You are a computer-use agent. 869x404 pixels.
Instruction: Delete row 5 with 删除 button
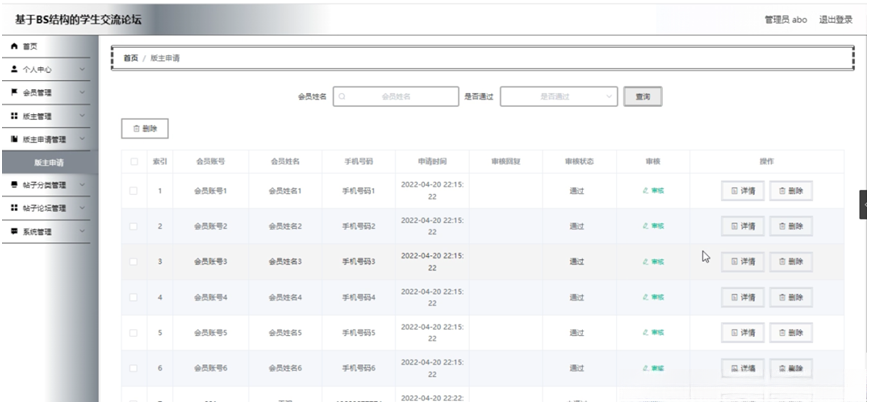tap(791, 333)
